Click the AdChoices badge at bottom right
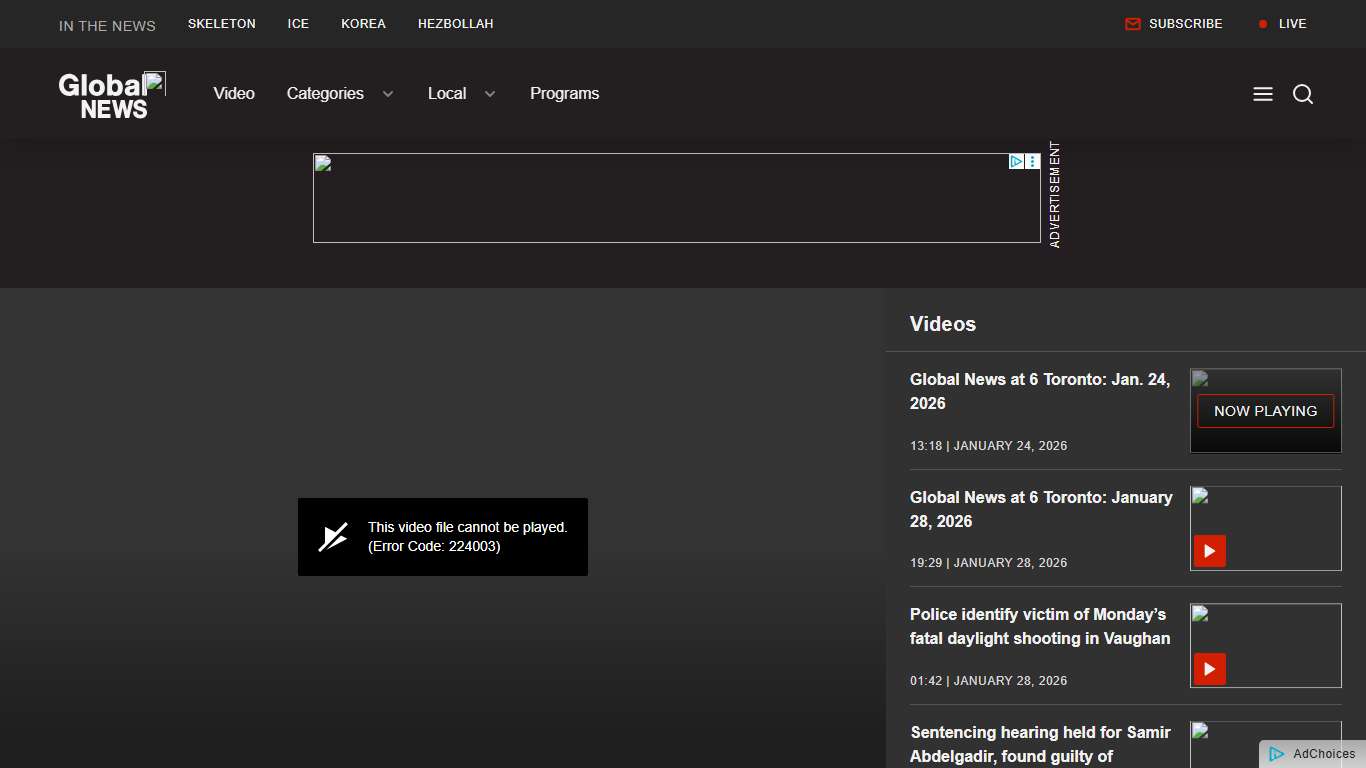 point(1313,754)
